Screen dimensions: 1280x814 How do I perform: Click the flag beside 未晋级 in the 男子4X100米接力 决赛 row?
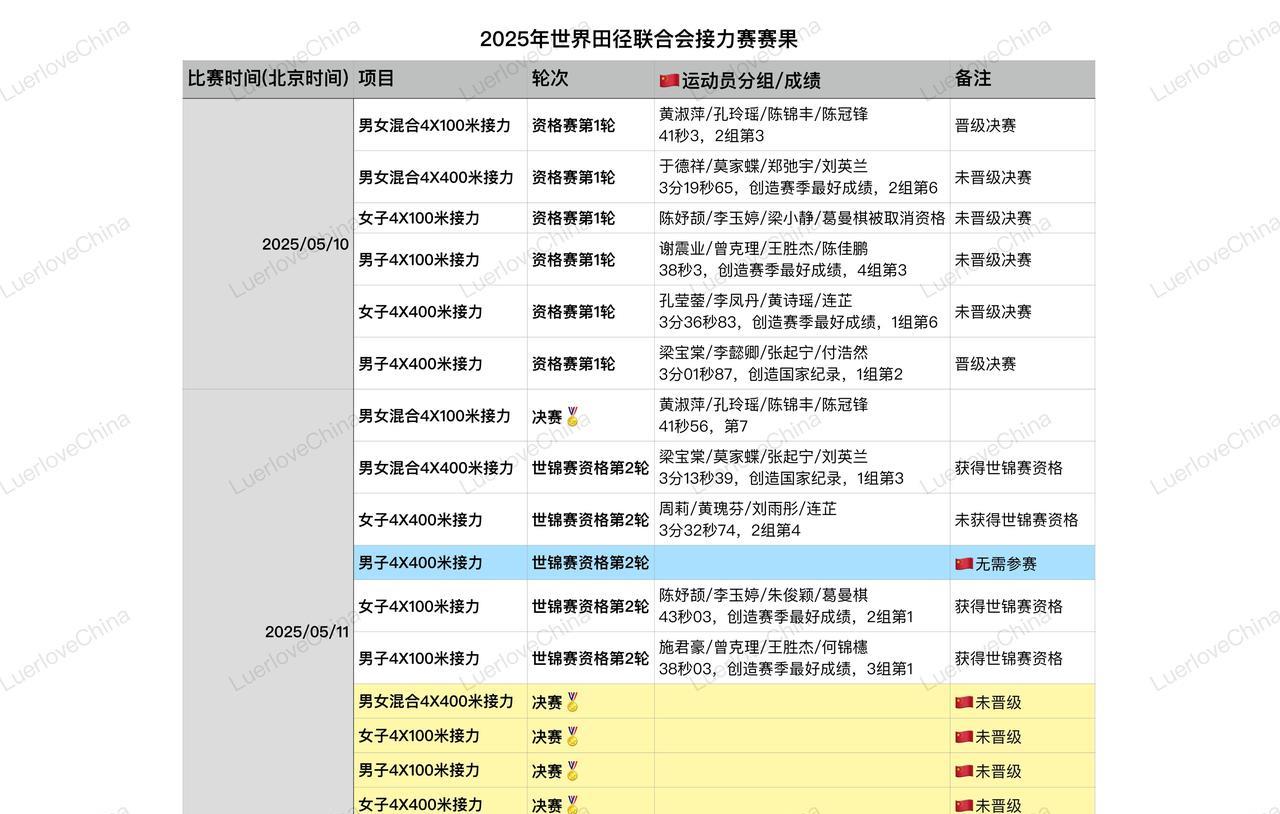964,771
